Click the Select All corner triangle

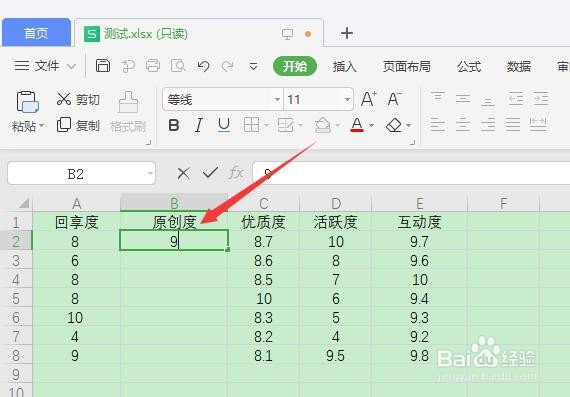click(24, 202)
